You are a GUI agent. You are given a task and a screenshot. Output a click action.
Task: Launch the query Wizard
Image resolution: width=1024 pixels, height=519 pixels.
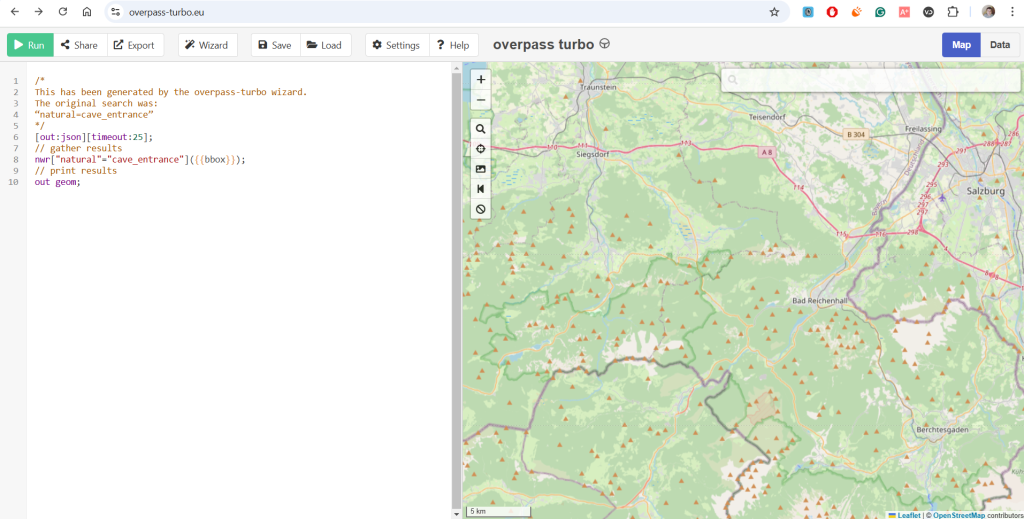pyautogui.click(x=207, y=45)
